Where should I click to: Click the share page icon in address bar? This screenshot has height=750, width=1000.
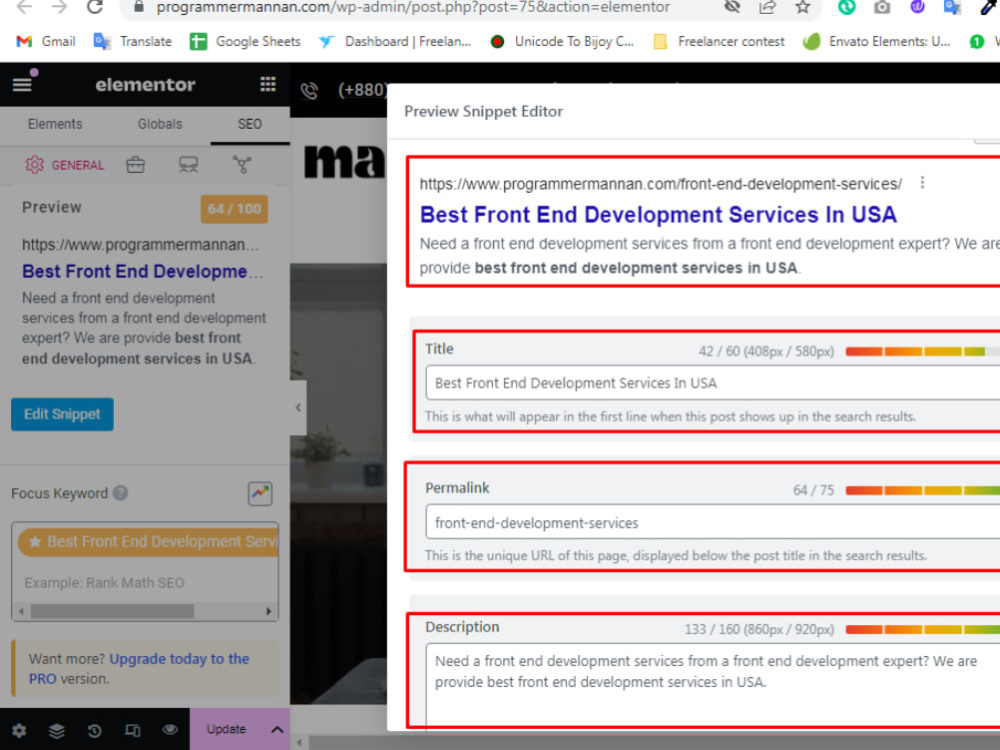pyautogui.click(x=767, y=7)
